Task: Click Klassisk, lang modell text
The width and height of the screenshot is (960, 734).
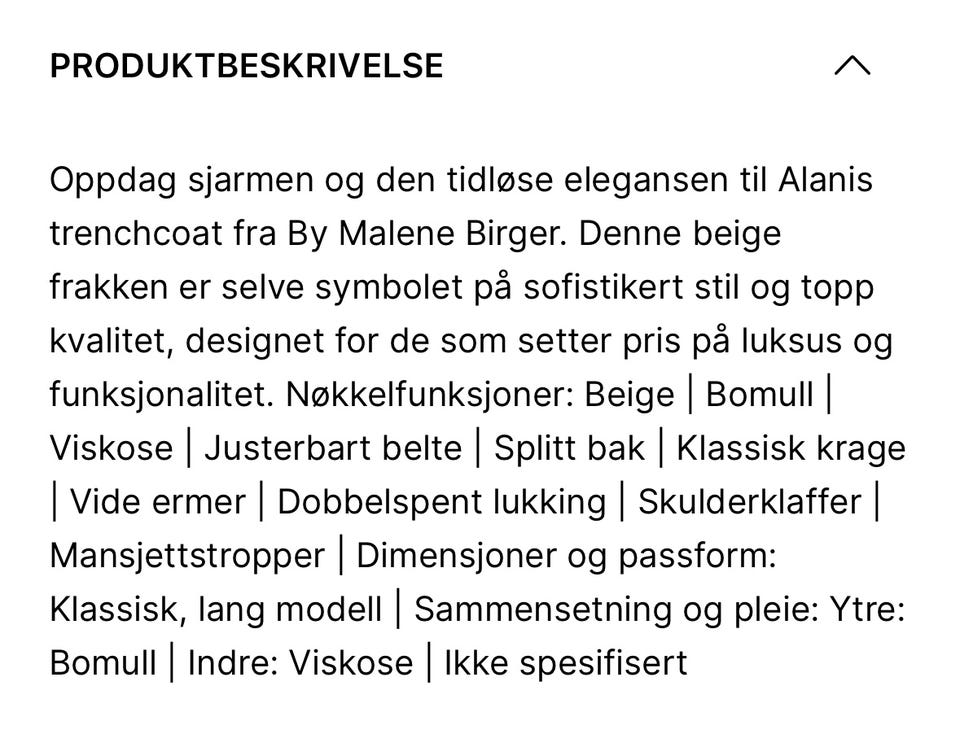Action: tap(213, 608)
